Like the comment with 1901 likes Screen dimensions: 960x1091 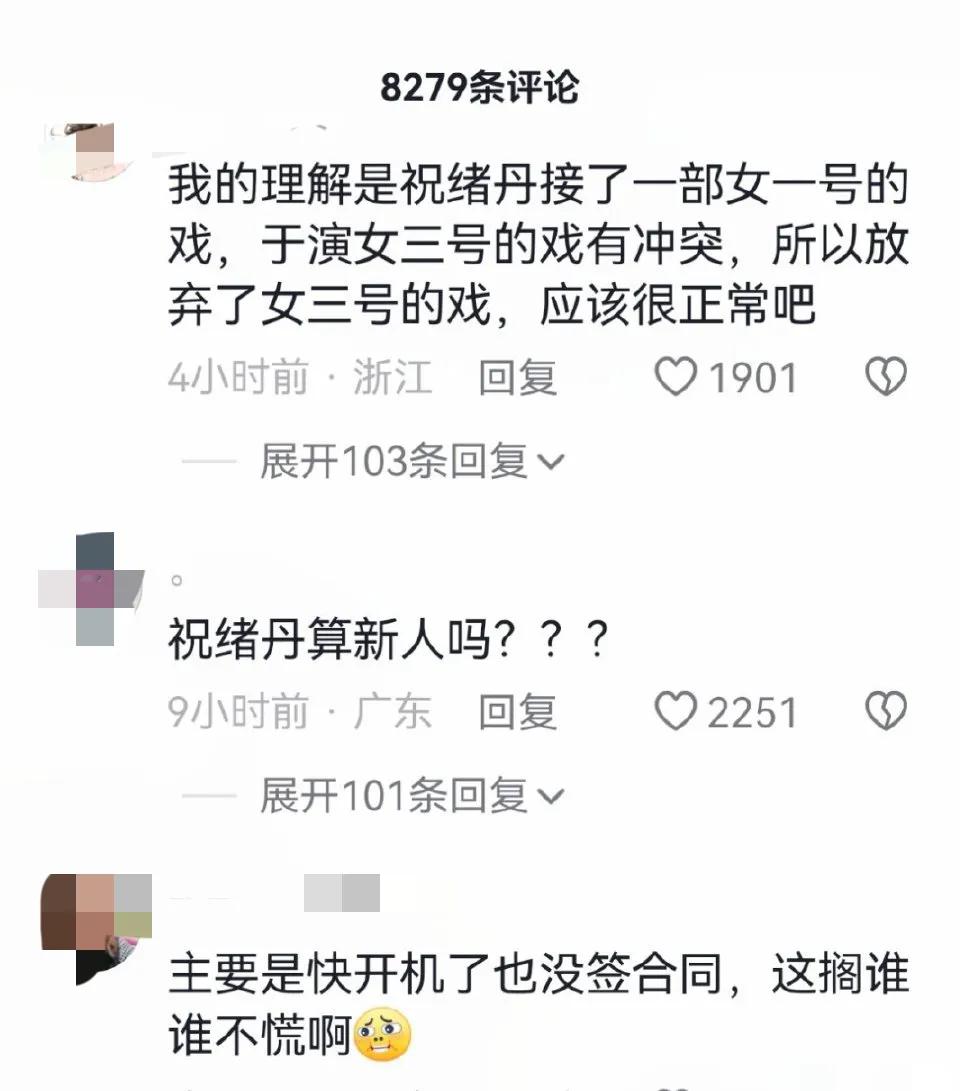pos(675,376)
